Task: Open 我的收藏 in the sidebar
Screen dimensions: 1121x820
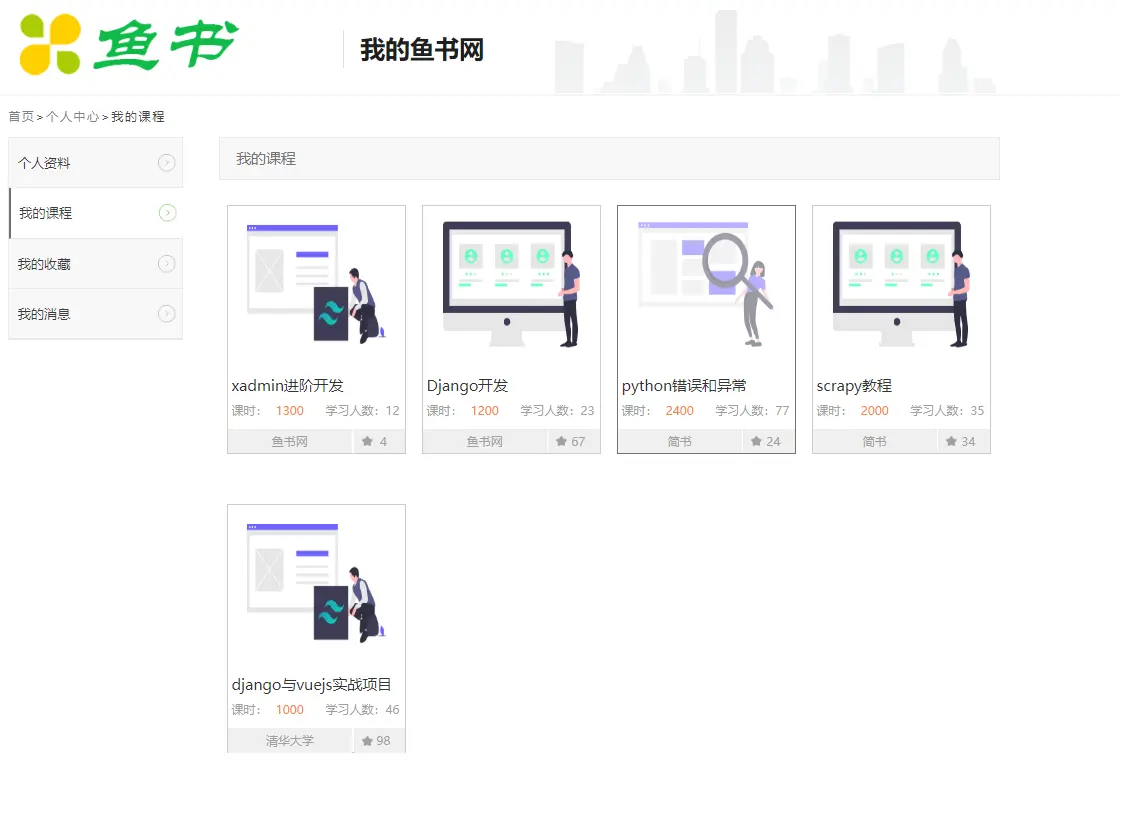Action: coord(96,264)
